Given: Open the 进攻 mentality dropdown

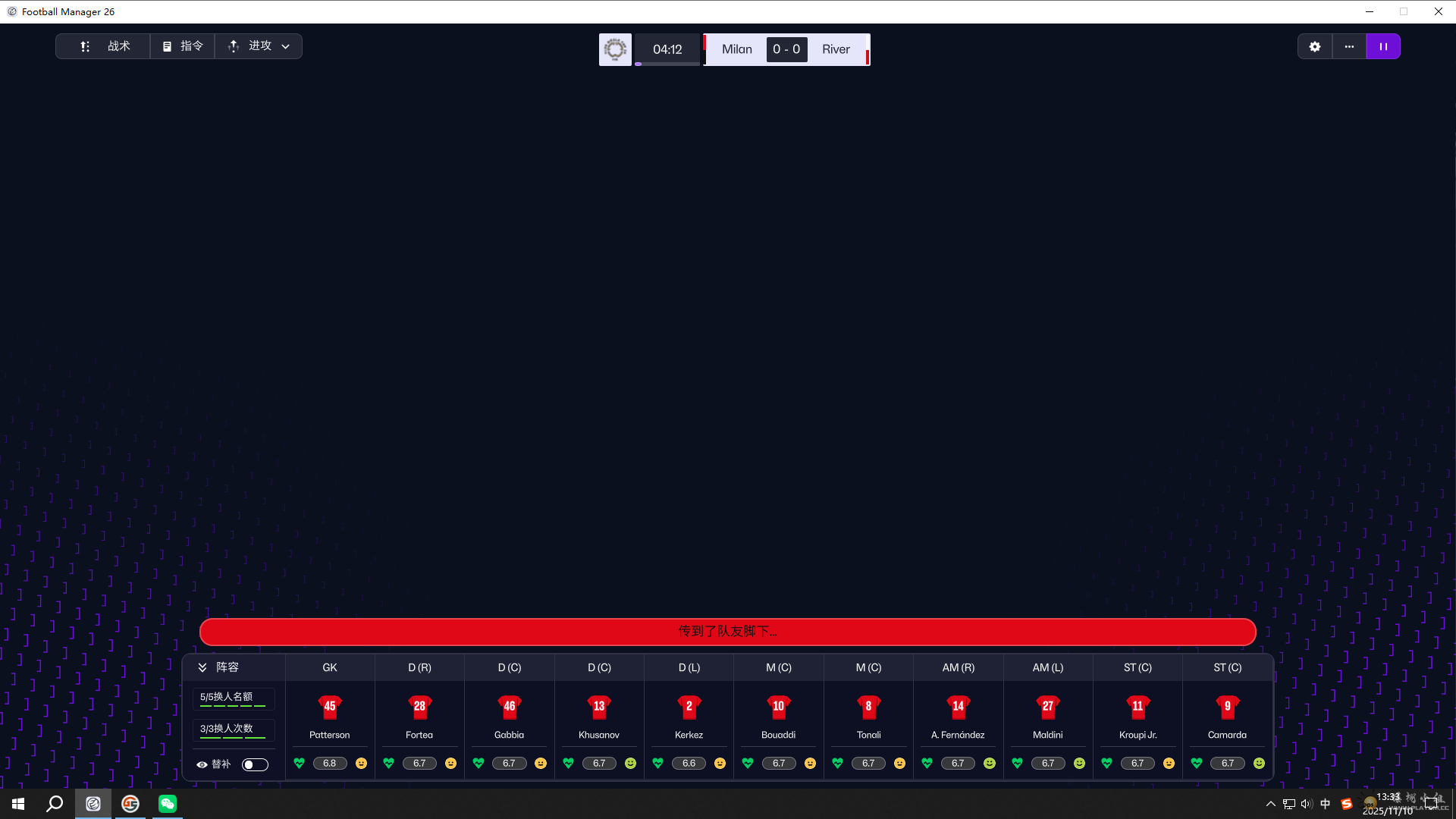Looking at the screenshot, I should (x=259, y=46).
